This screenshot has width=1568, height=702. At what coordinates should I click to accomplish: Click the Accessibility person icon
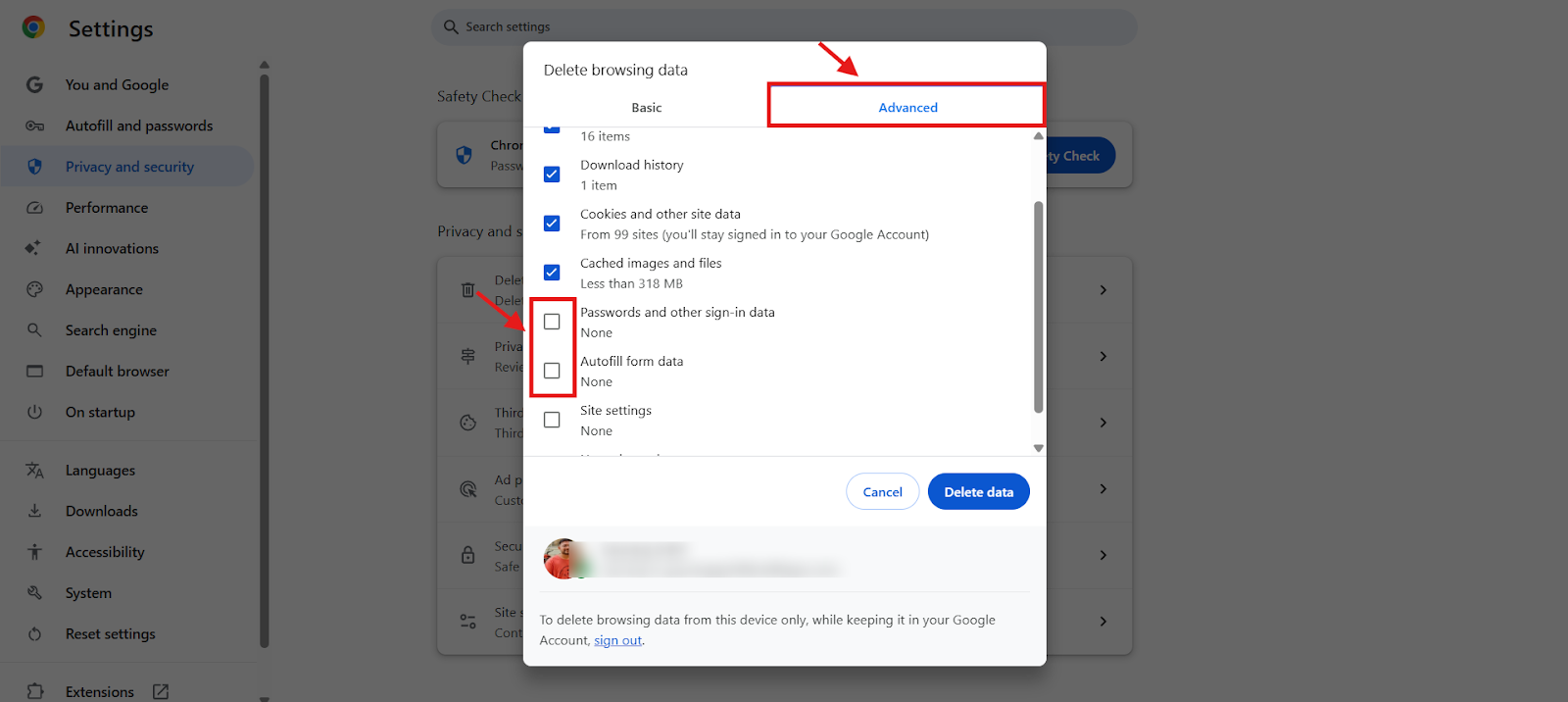(x=34, y=552)
